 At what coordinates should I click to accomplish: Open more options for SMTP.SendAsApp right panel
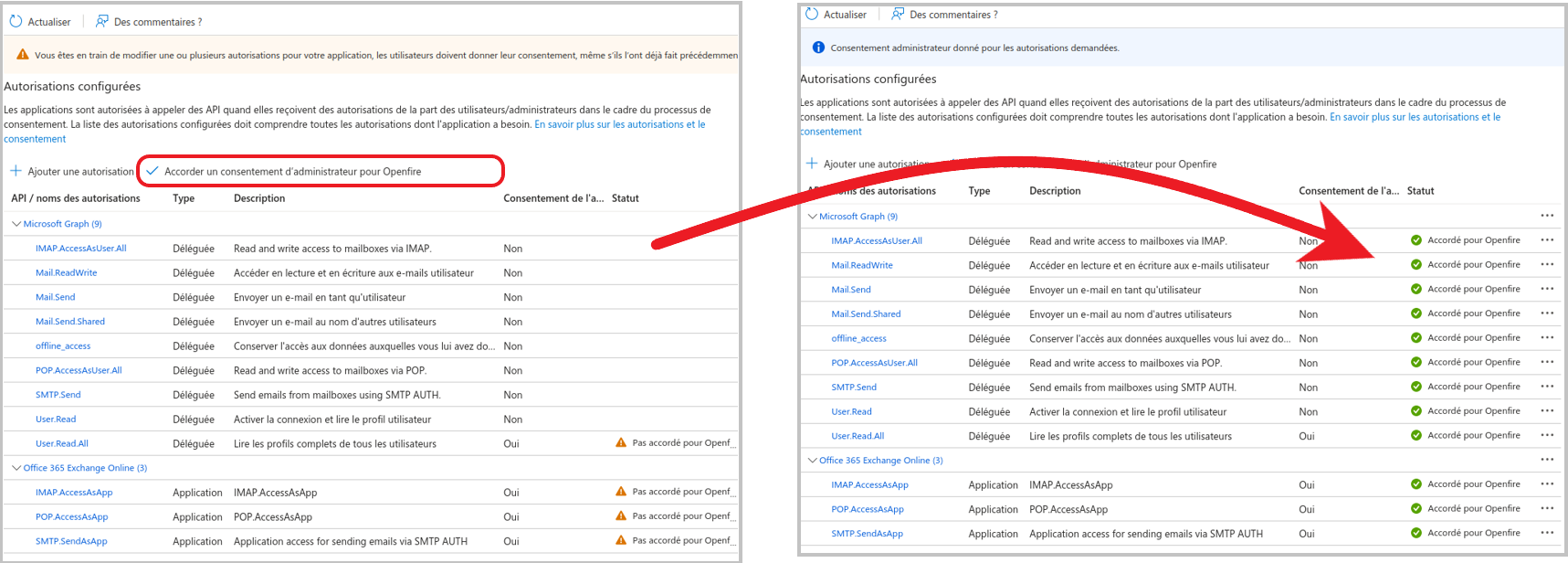point(1547,533)
